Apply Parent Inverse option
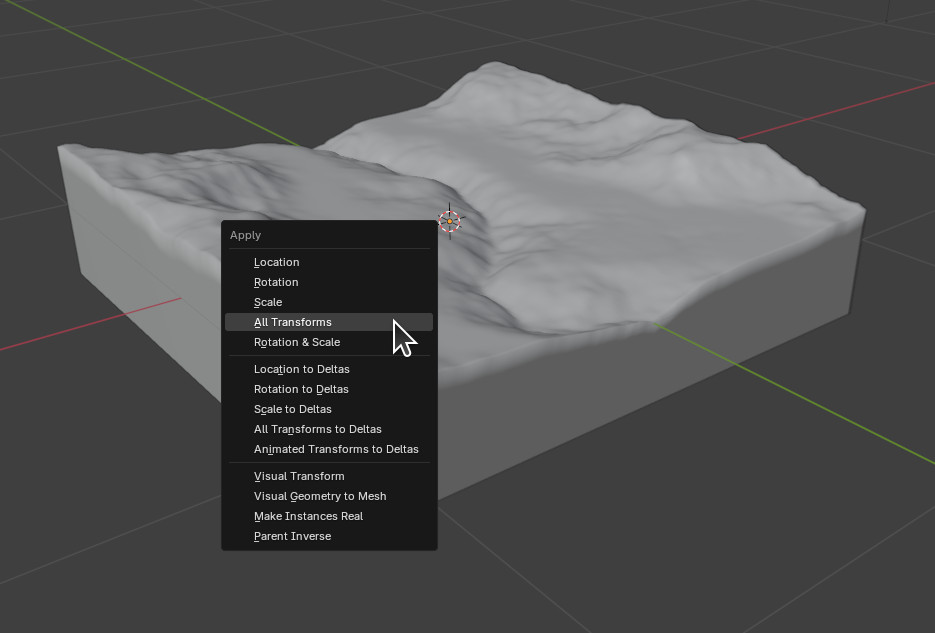935x633 pixels. point(292,536)
